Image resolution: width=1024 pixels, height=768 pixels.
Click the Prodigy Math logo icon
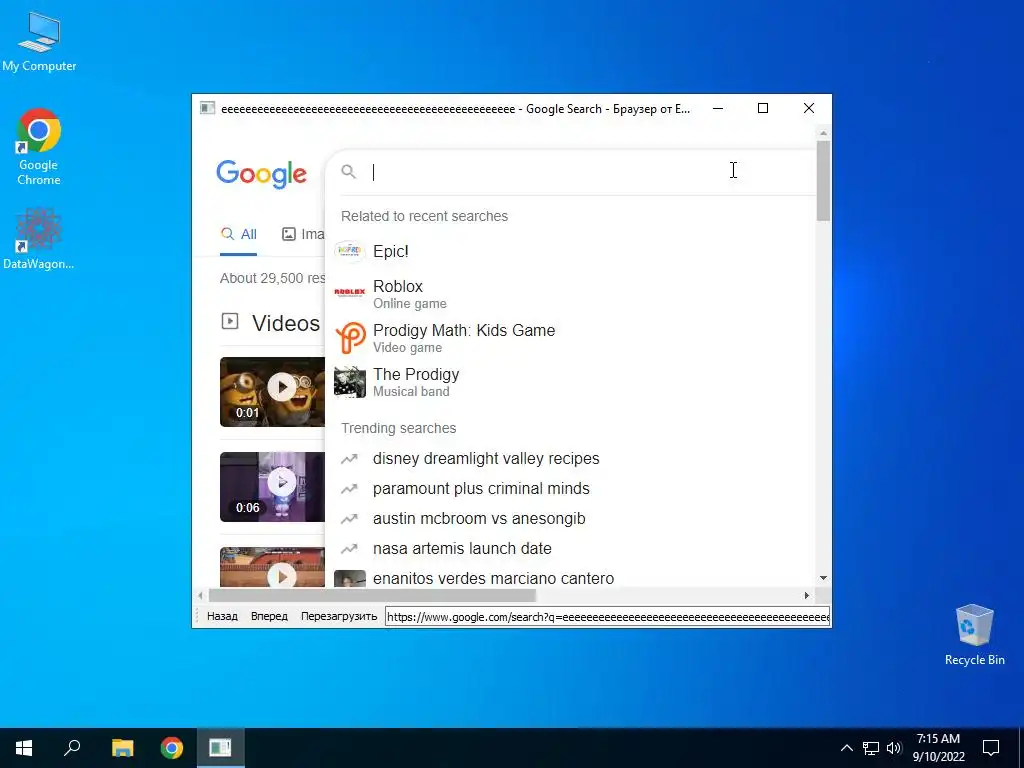(x=349, y=338)
